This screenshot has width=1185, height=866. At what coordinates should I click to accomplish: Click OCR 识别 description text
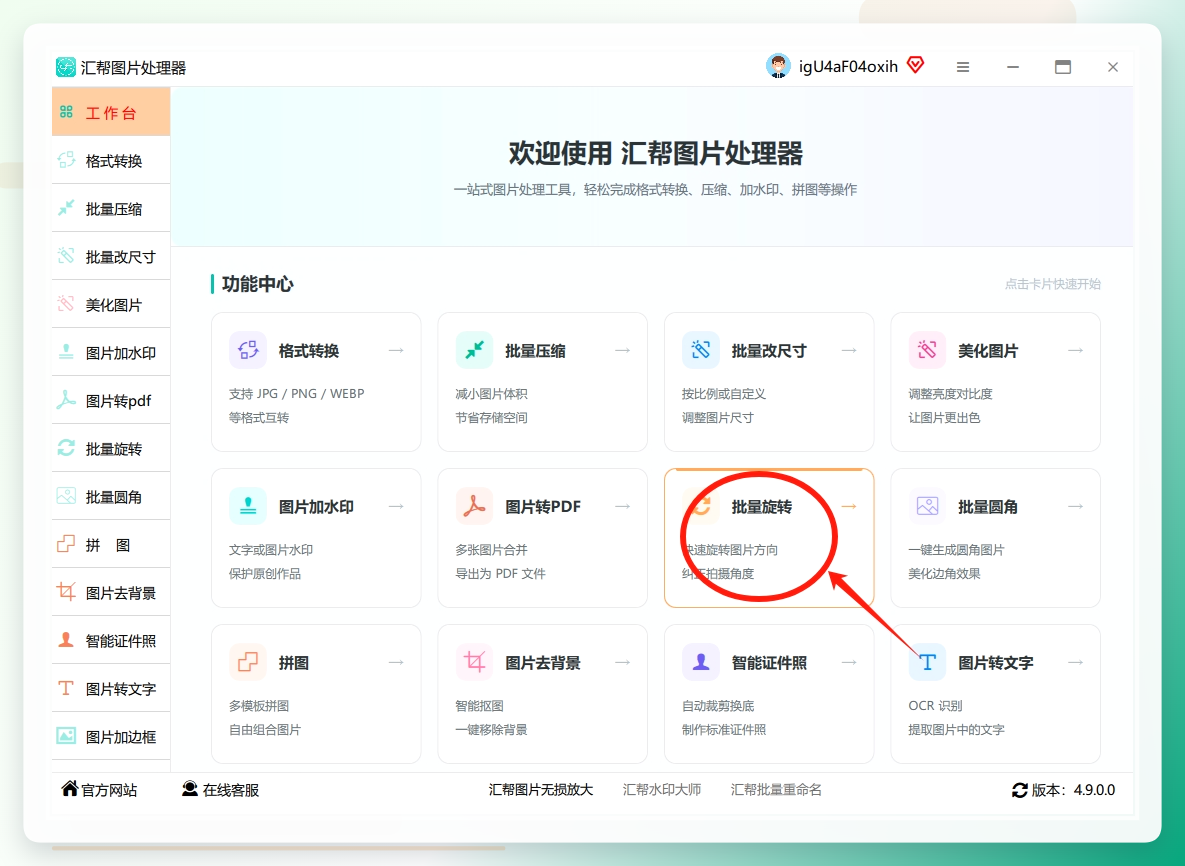pyautogui.click(x=935, y=706)
